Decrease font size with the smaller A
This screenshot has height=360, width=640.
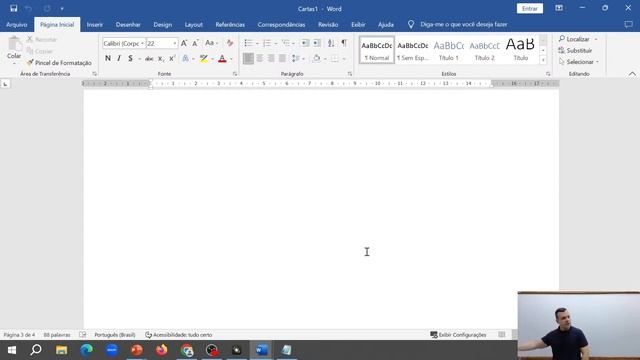196,43
